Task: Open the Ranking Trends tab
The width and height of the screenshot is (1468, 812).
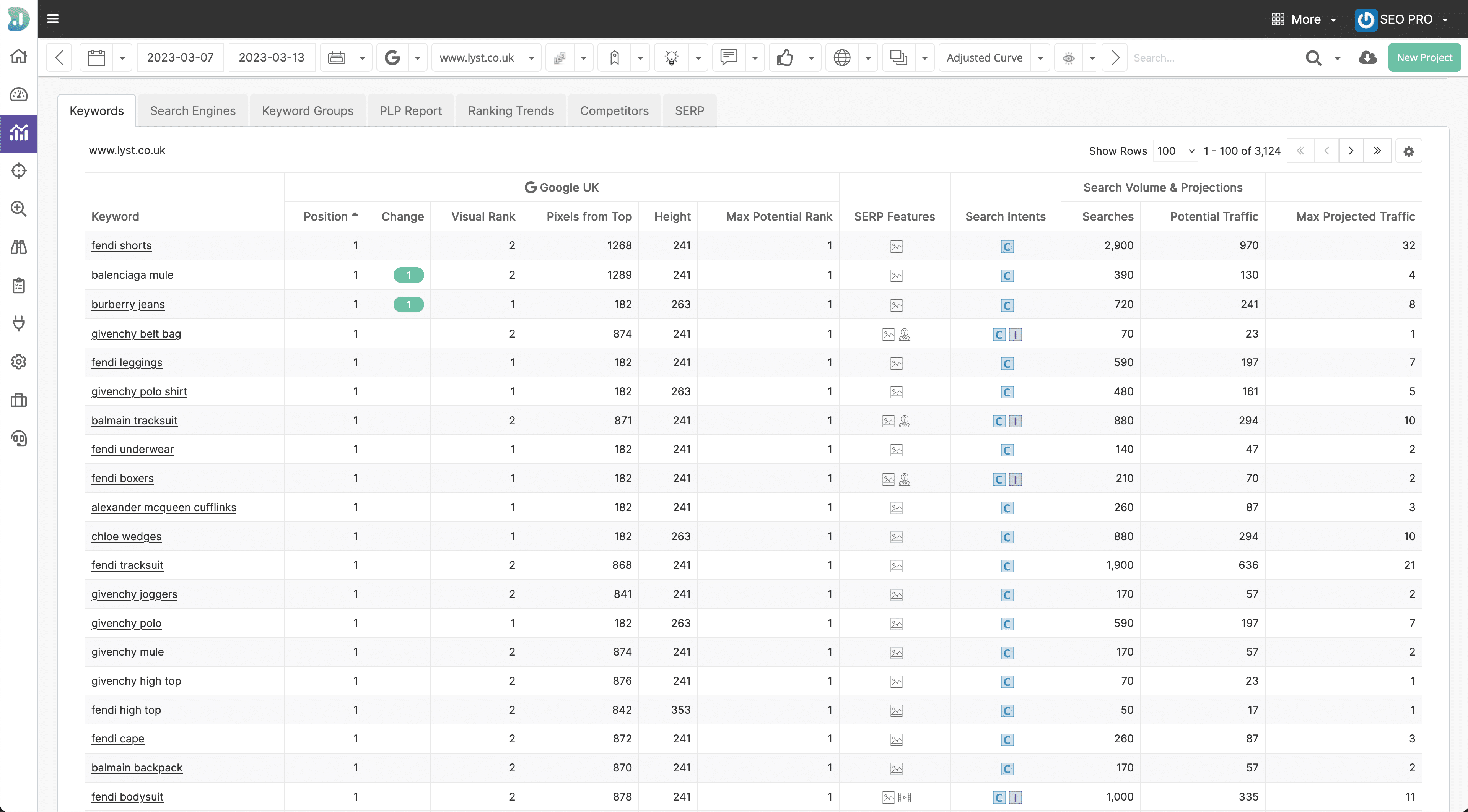Action: click(x=511, y=110)
